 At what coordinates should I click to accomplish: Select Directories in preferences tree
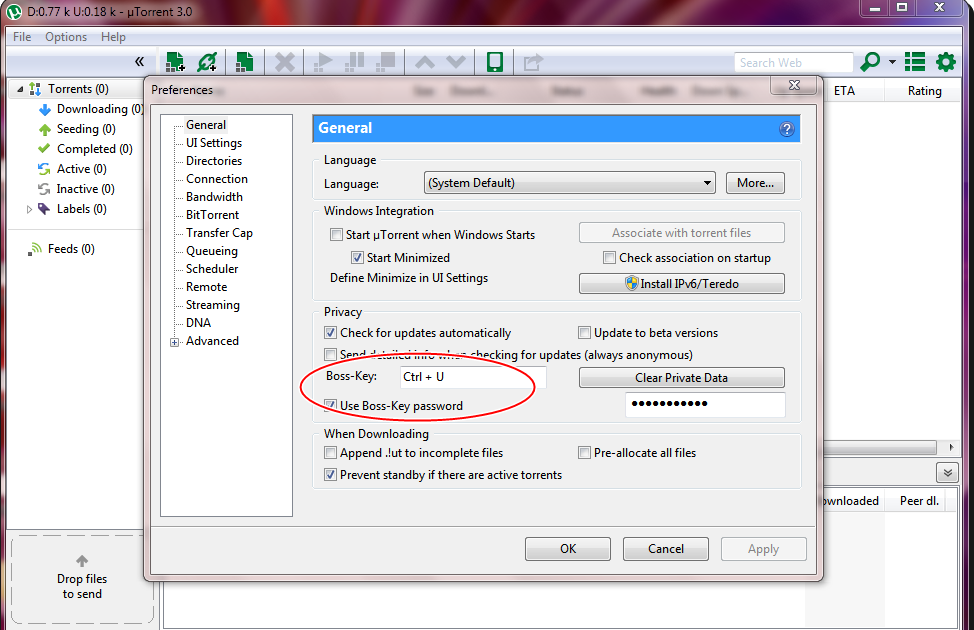pyautogui.click(x=214, y=161)
